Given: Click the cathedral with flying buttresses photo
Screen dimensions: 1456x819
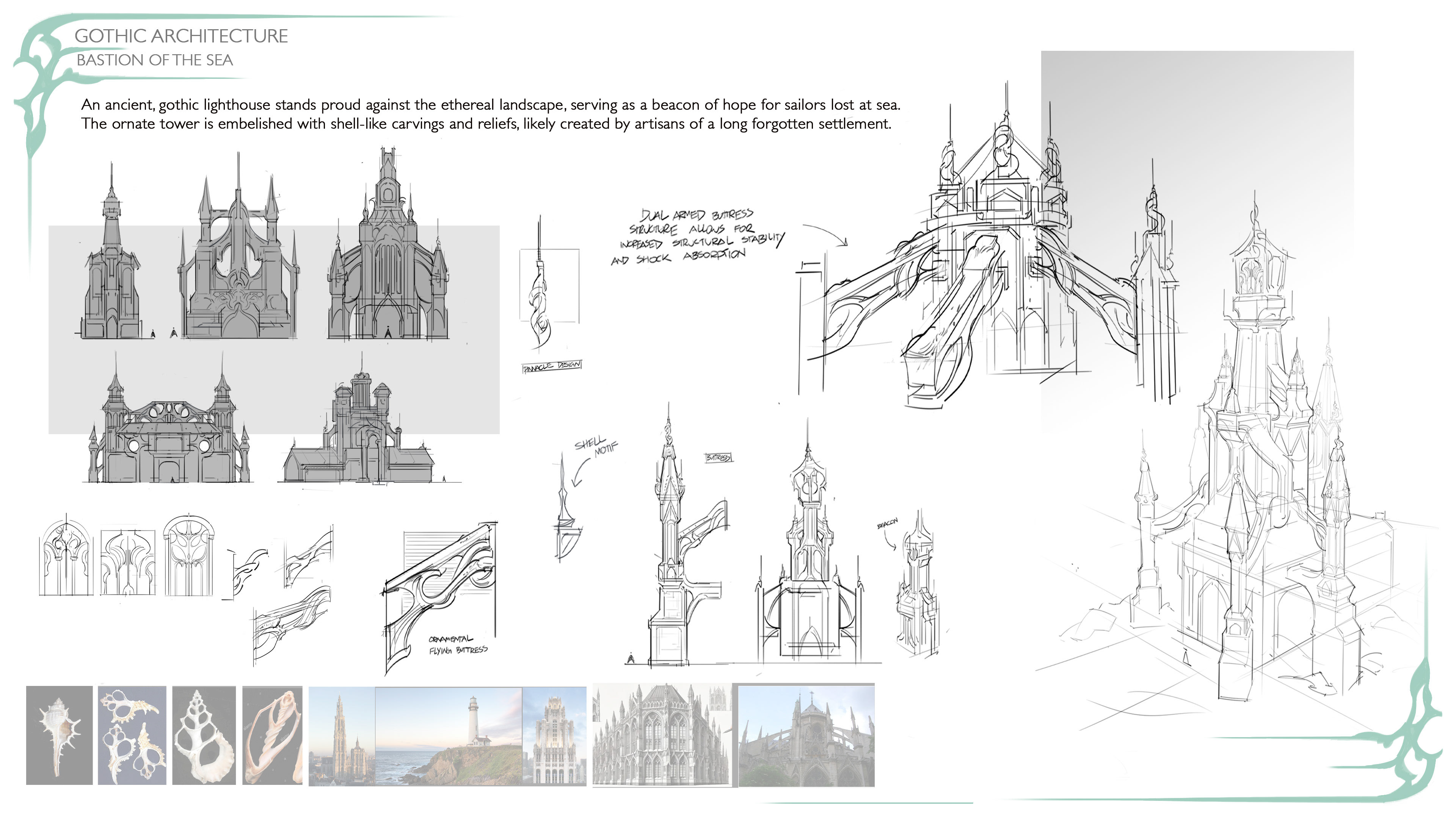Looking at the screenshot, I should coord(806,735).
